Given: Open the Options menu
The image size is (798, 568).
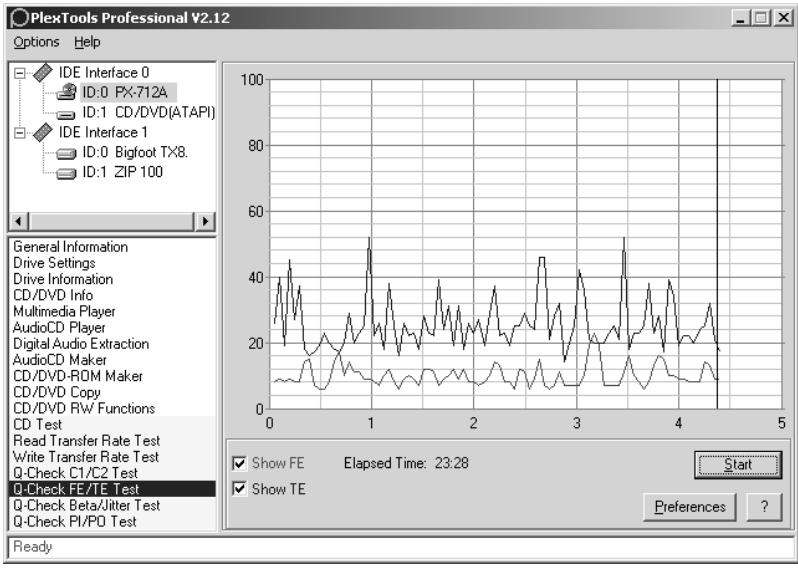Looking at the screenshot, I should 36,42.
